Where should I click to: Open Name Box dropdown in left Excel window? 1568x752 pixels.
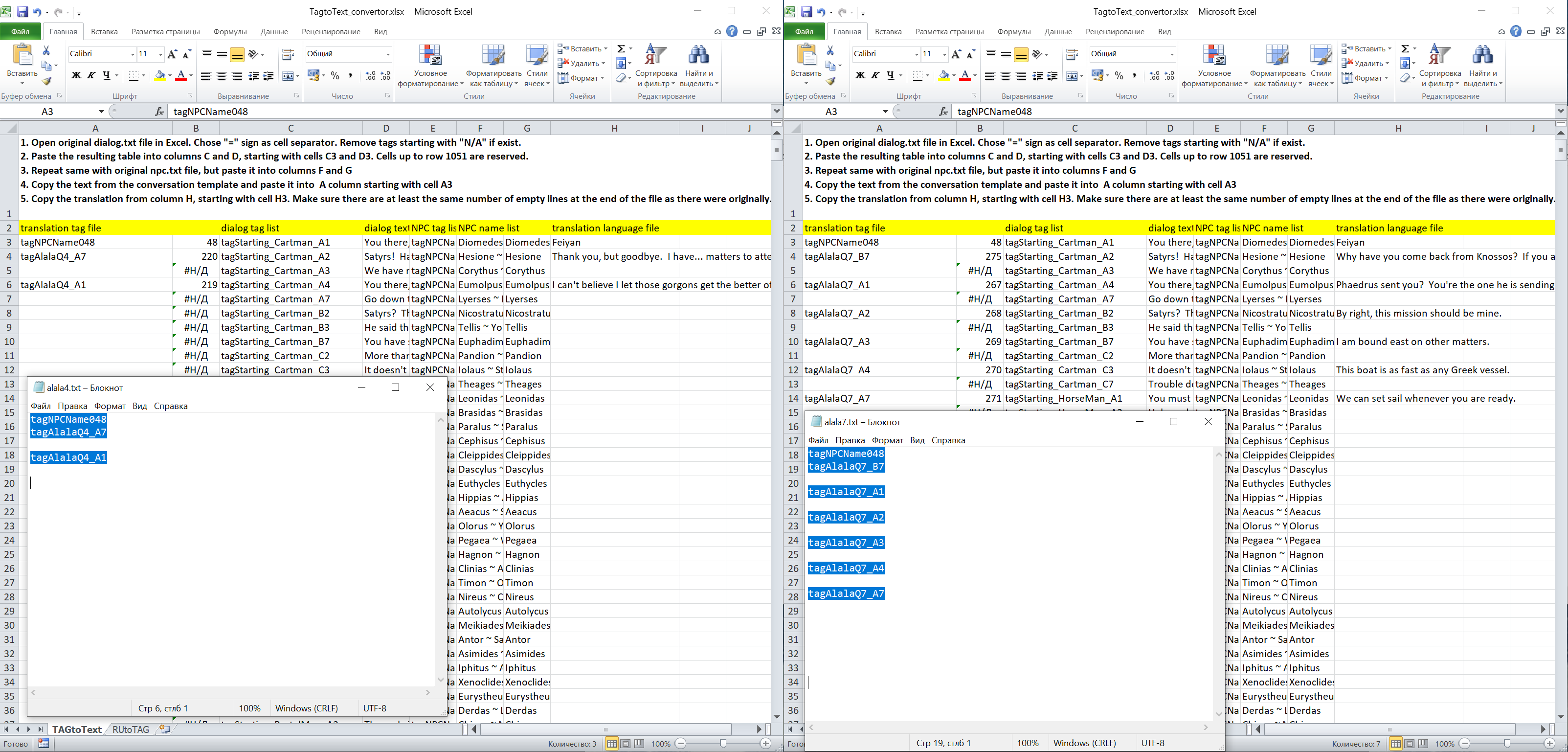pos(101,112)
